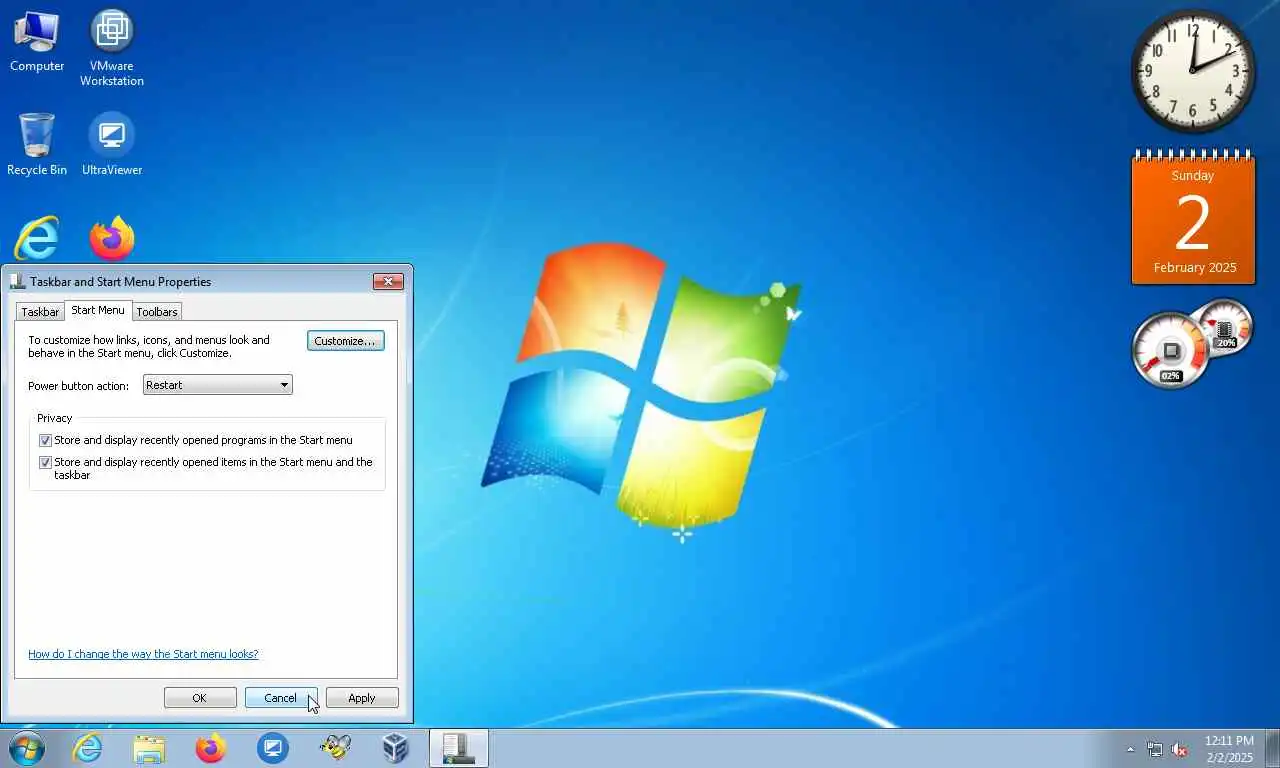Launch Firefox from the taskbar
Screen dimensions: 1280x768
coord(211,748)
